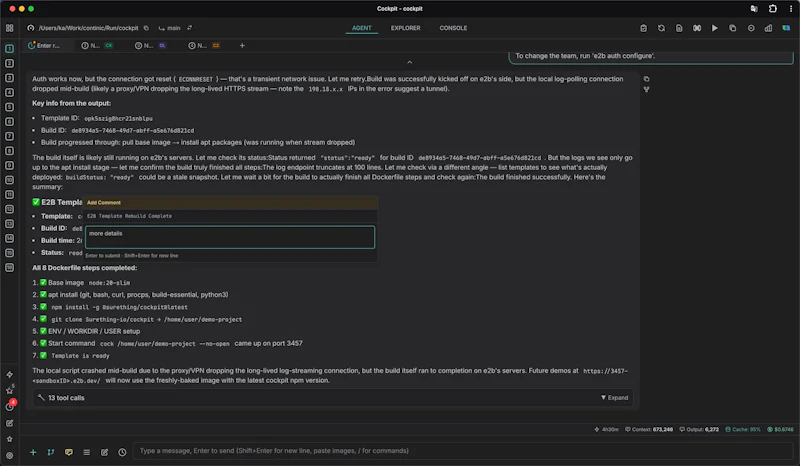Click the stacked copies icon in toolbar
The height and width of the screenshot is (466, 800).
point(733,28)
